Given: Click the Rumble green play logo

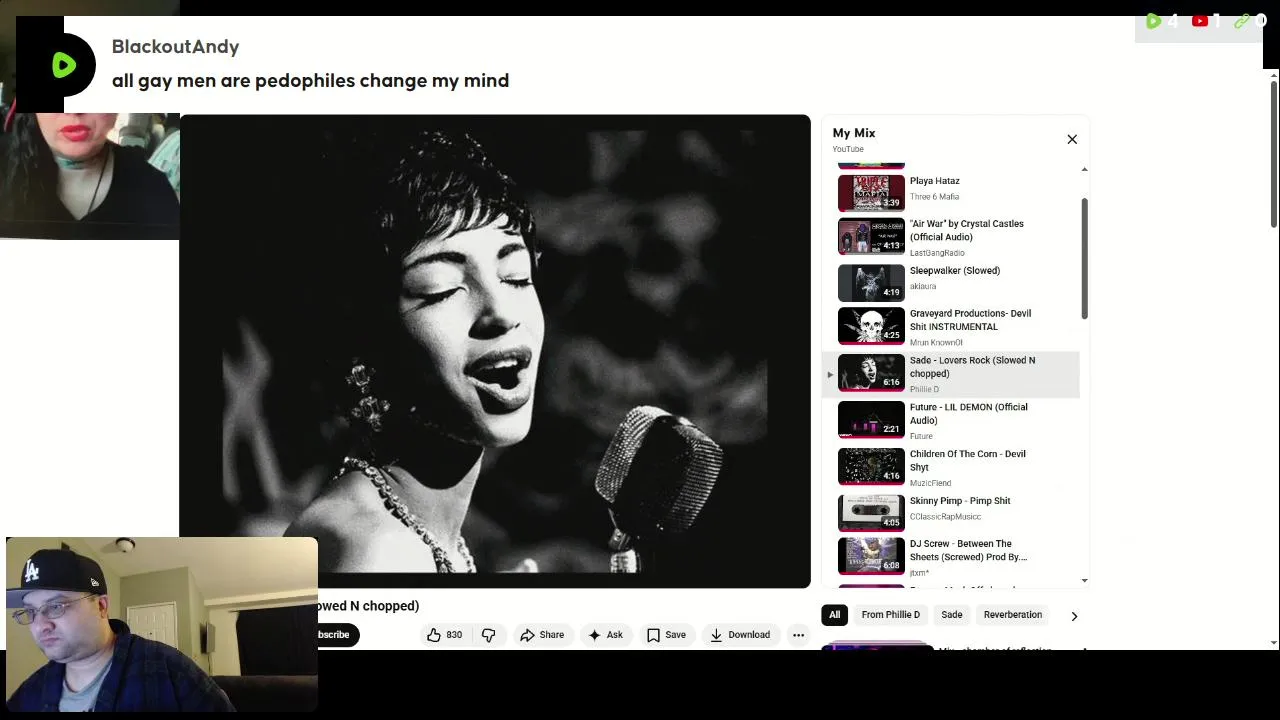Looking at the screenshot, I should tap(64, 65).
